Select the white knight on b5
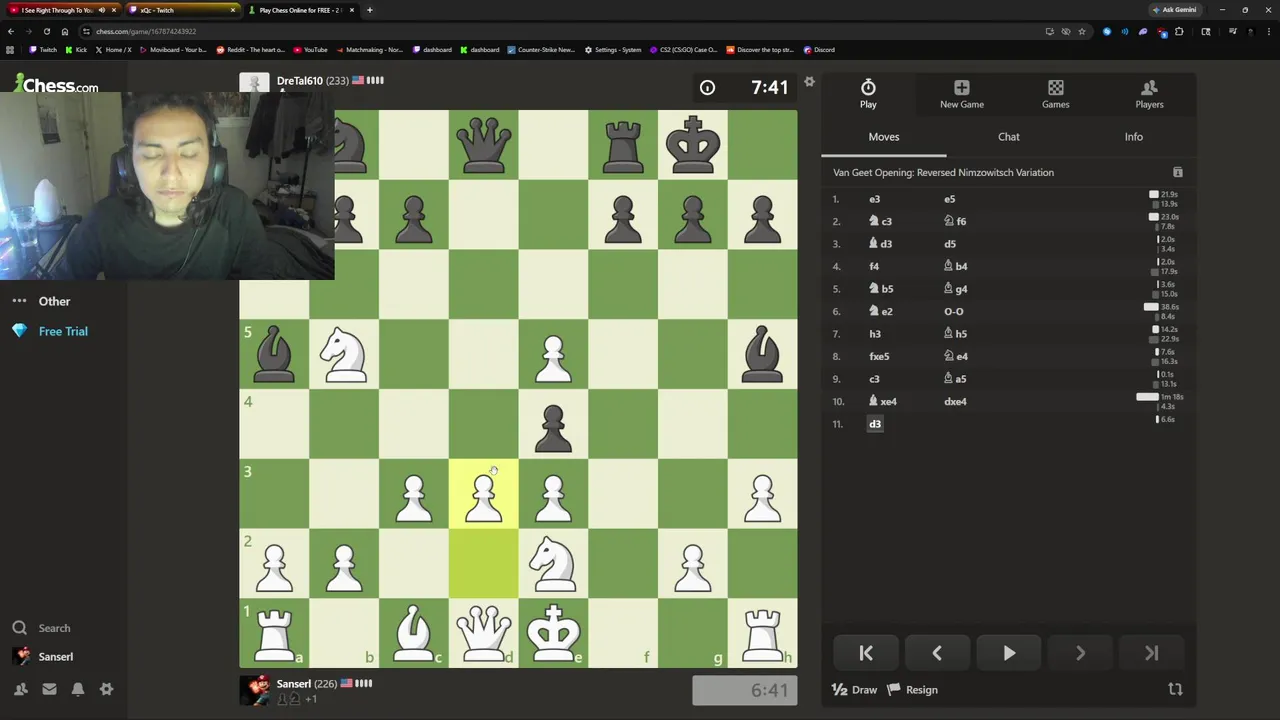The height and width of the screenshot is (720, 1280). pyautogui.click(x=344, y=354)
